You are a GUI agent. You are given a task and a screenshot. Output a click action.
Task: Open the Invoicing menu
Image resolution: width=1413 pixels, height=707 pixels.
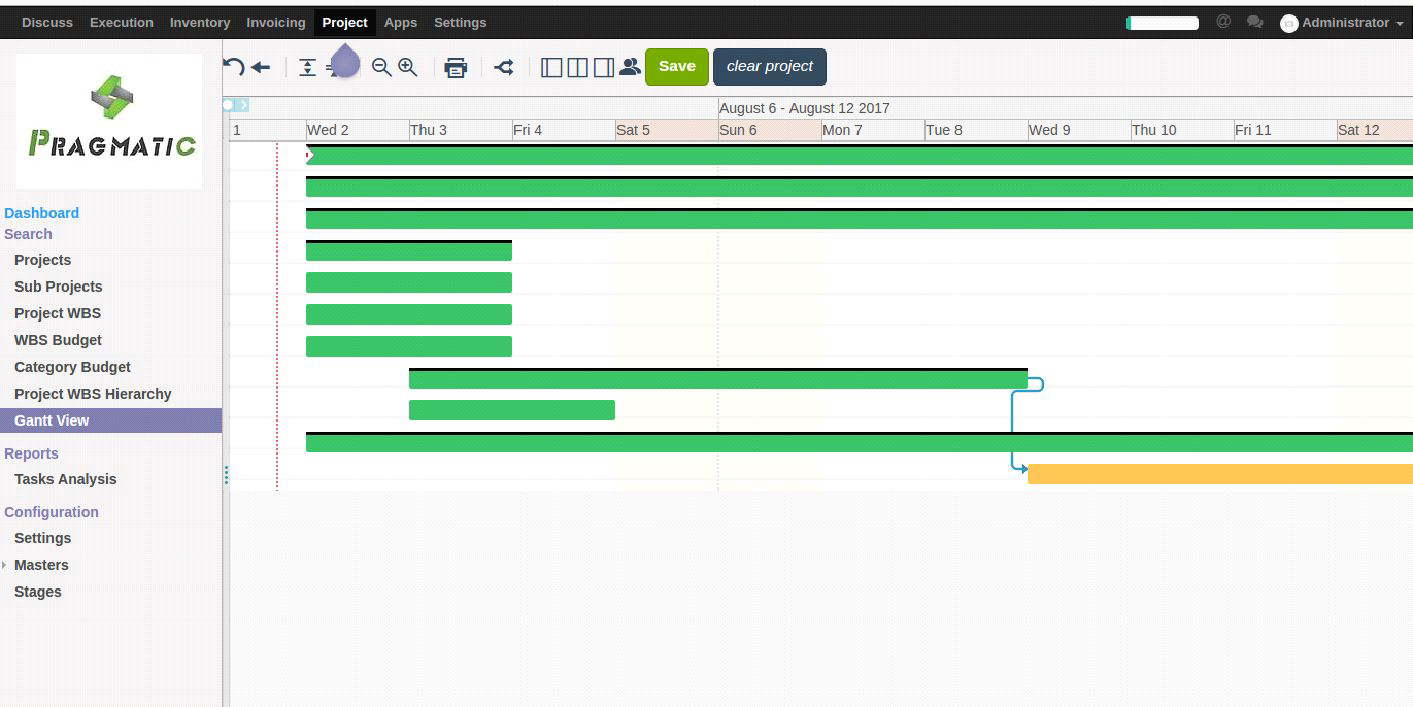[276, 22]
